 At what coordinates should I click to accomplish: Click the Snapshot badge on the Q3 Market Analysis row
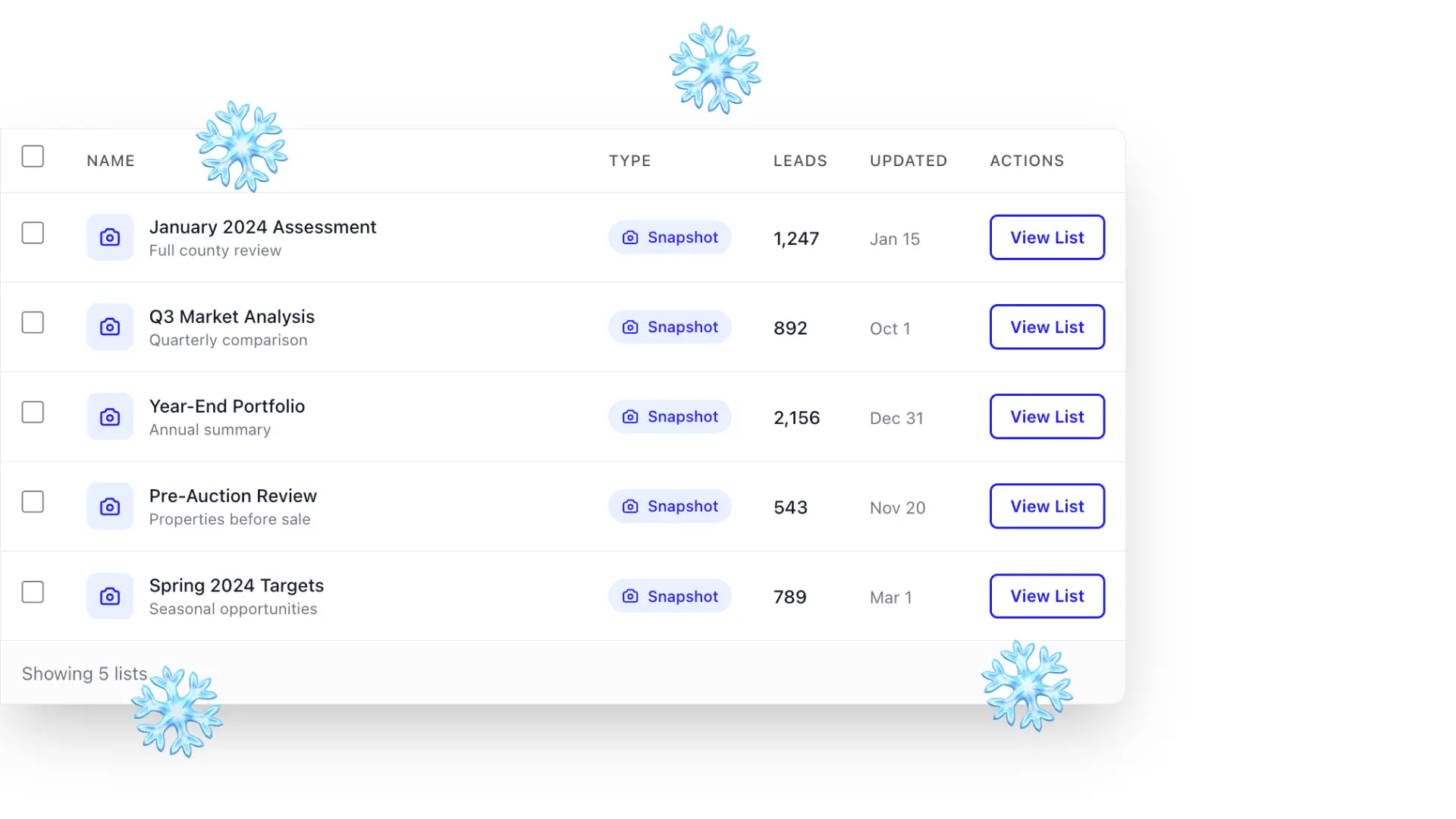click(670, 327)
